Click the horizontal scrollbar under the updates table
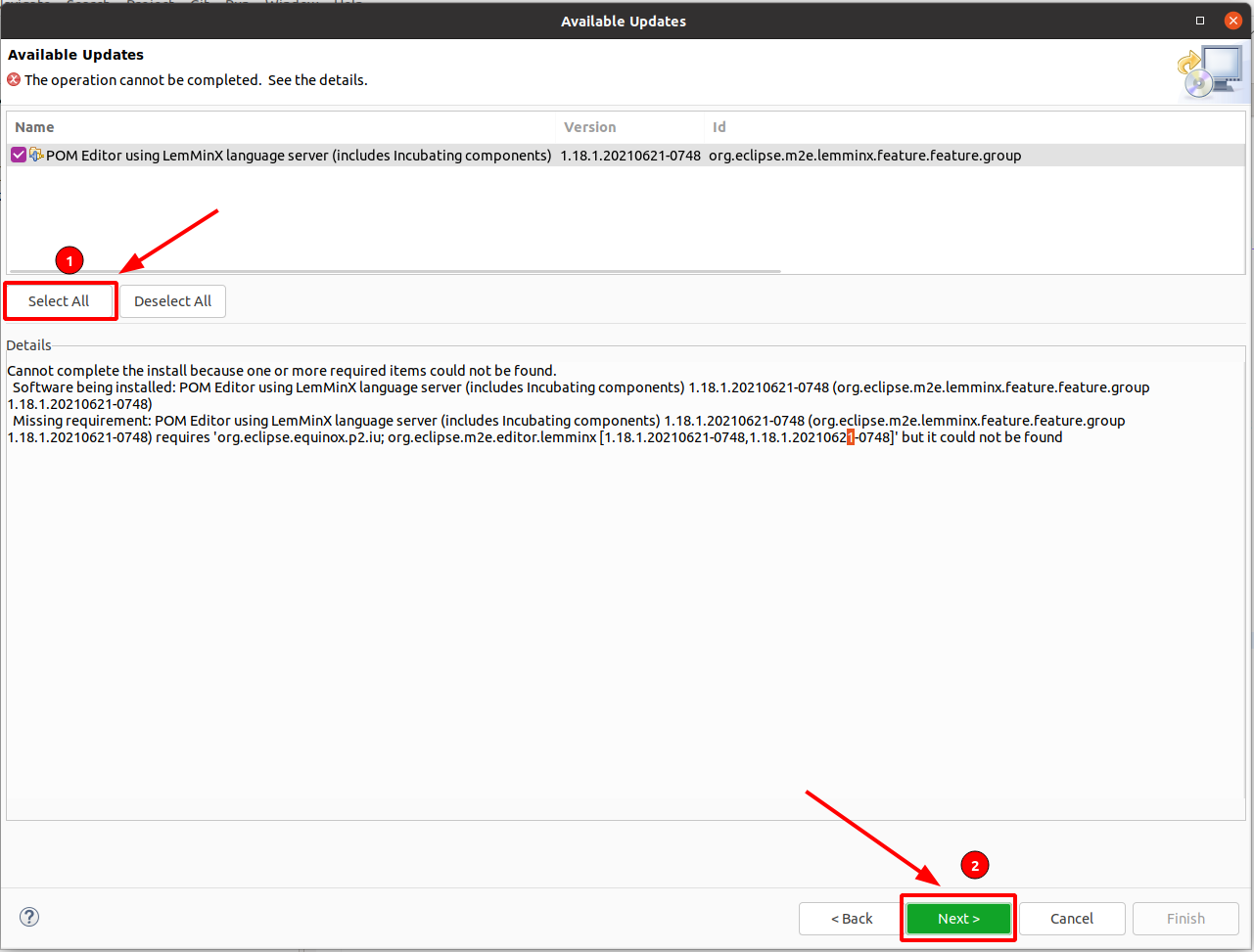The image size is (1254, 952). (x=395, y=271)
